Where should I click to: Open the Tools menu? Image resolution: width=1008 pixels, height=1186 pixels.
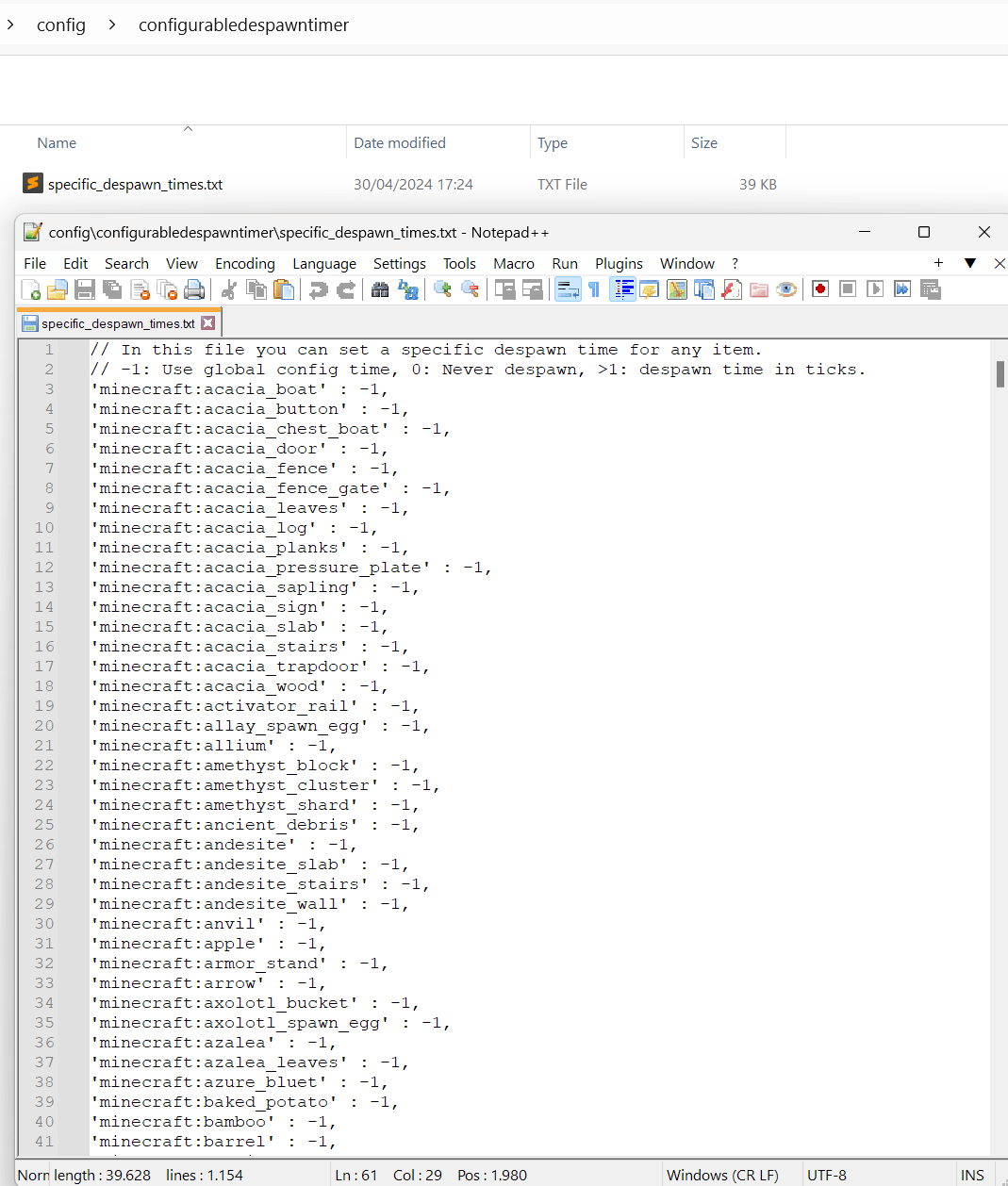[459, 264]
